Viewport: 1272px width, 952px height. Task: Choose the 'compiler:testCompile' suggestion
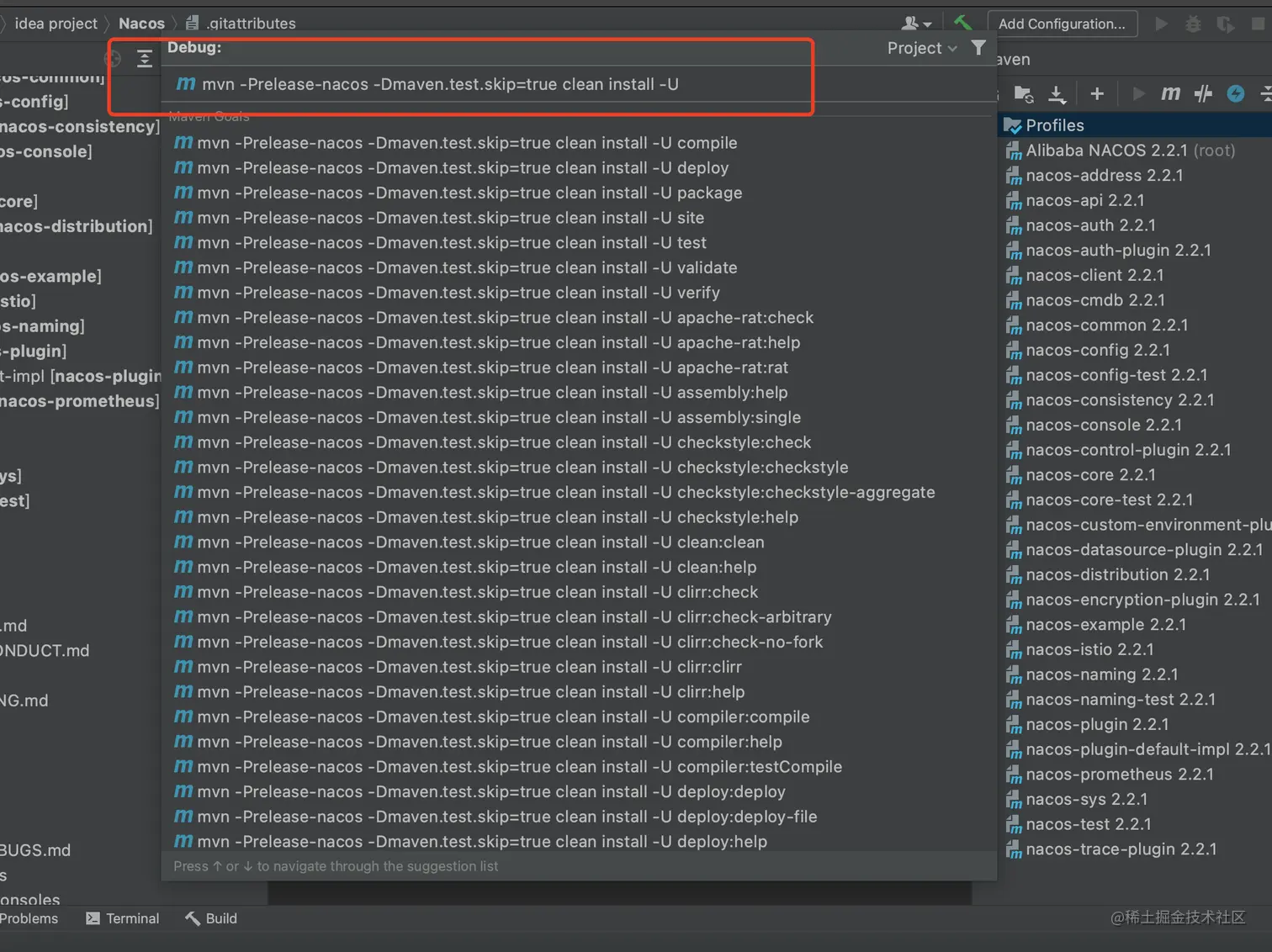tap(579, 767)
